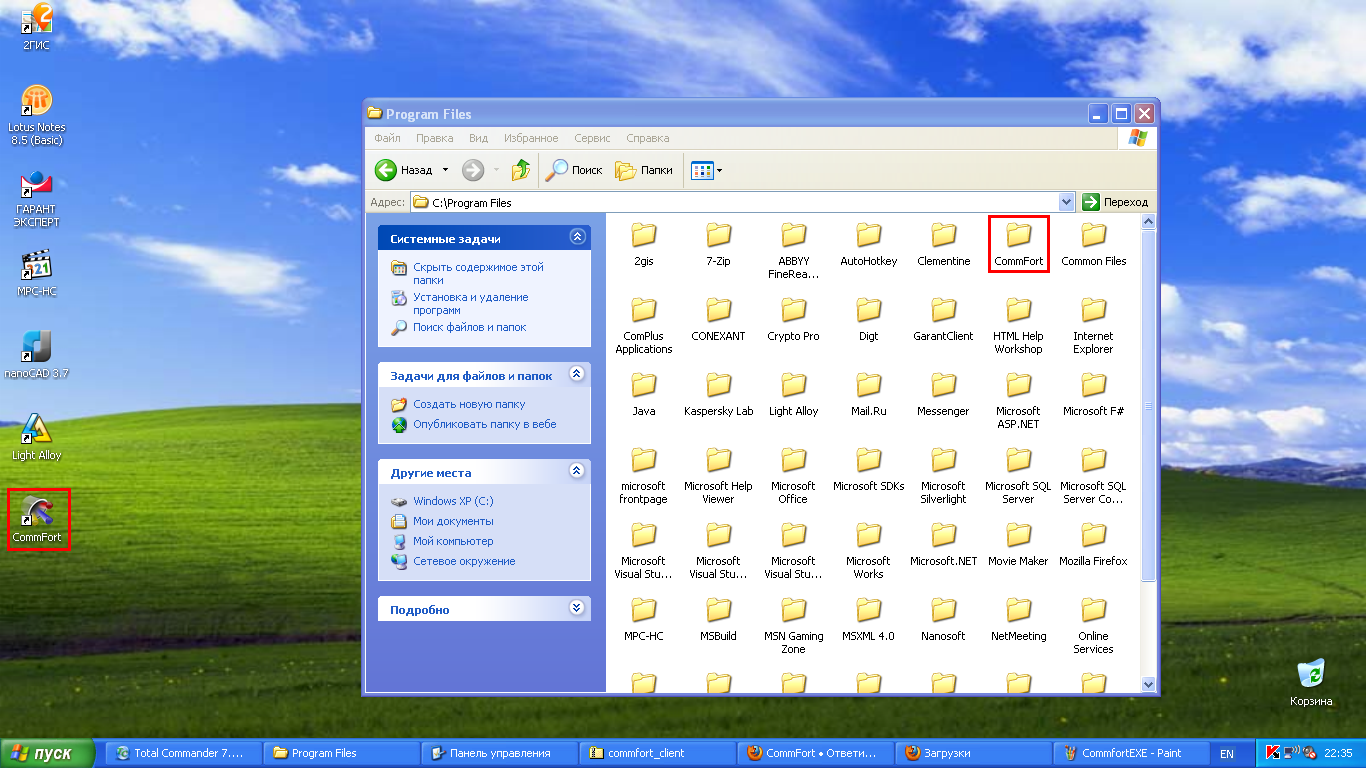
Task: Click the vertical scrollbar down arrow
Action: (x=1148, y=684)
